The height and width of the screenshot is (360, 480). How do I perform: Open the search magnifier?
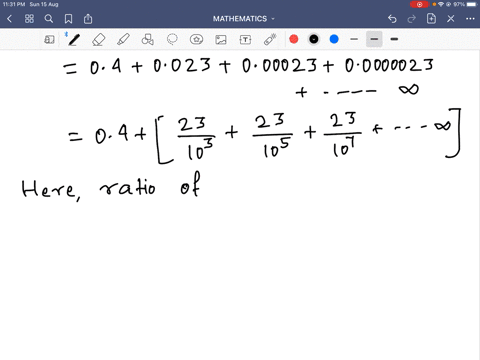pos(49,19)
